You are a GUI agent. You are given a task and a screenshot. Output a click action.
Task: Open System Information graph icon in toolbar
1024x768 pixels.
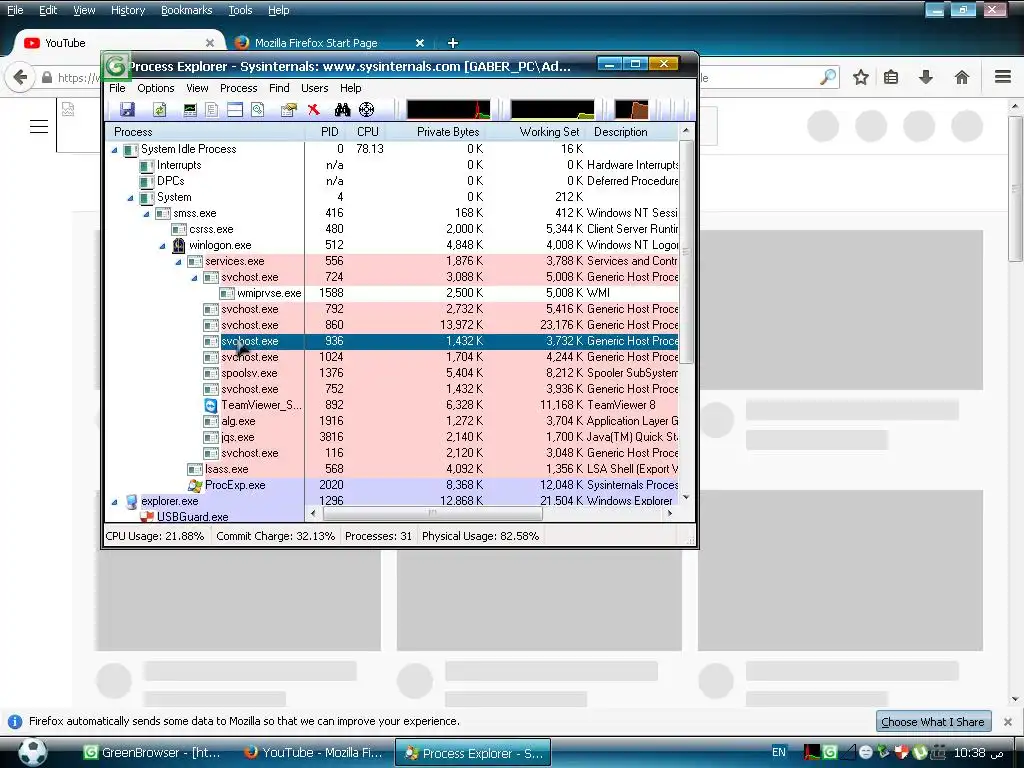[190, 110]
